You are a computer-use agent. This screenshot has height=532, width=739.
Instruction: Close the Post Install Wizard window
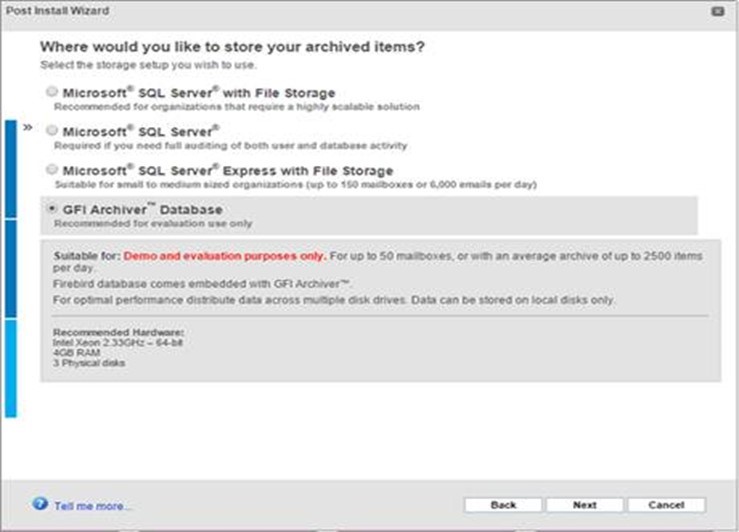point(717,11)
